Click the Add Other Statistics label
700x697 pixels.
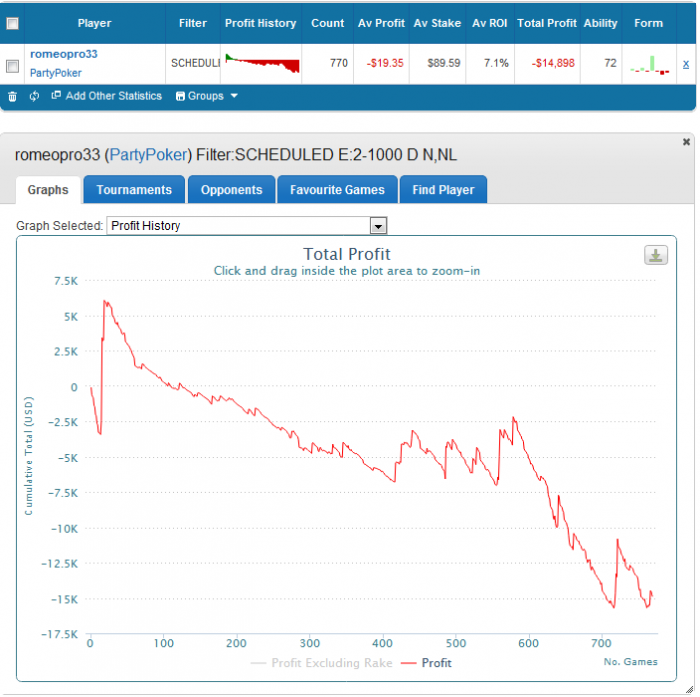tap(113, 96)
